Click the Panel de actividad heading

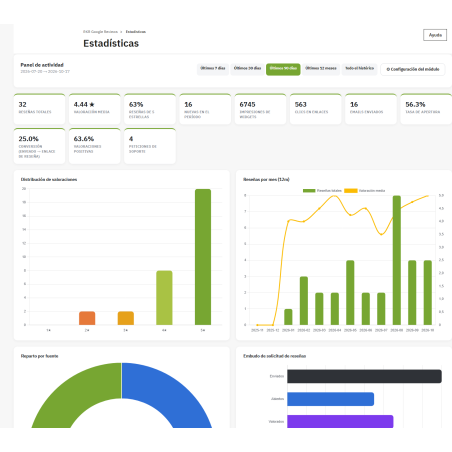pos(42,65)
